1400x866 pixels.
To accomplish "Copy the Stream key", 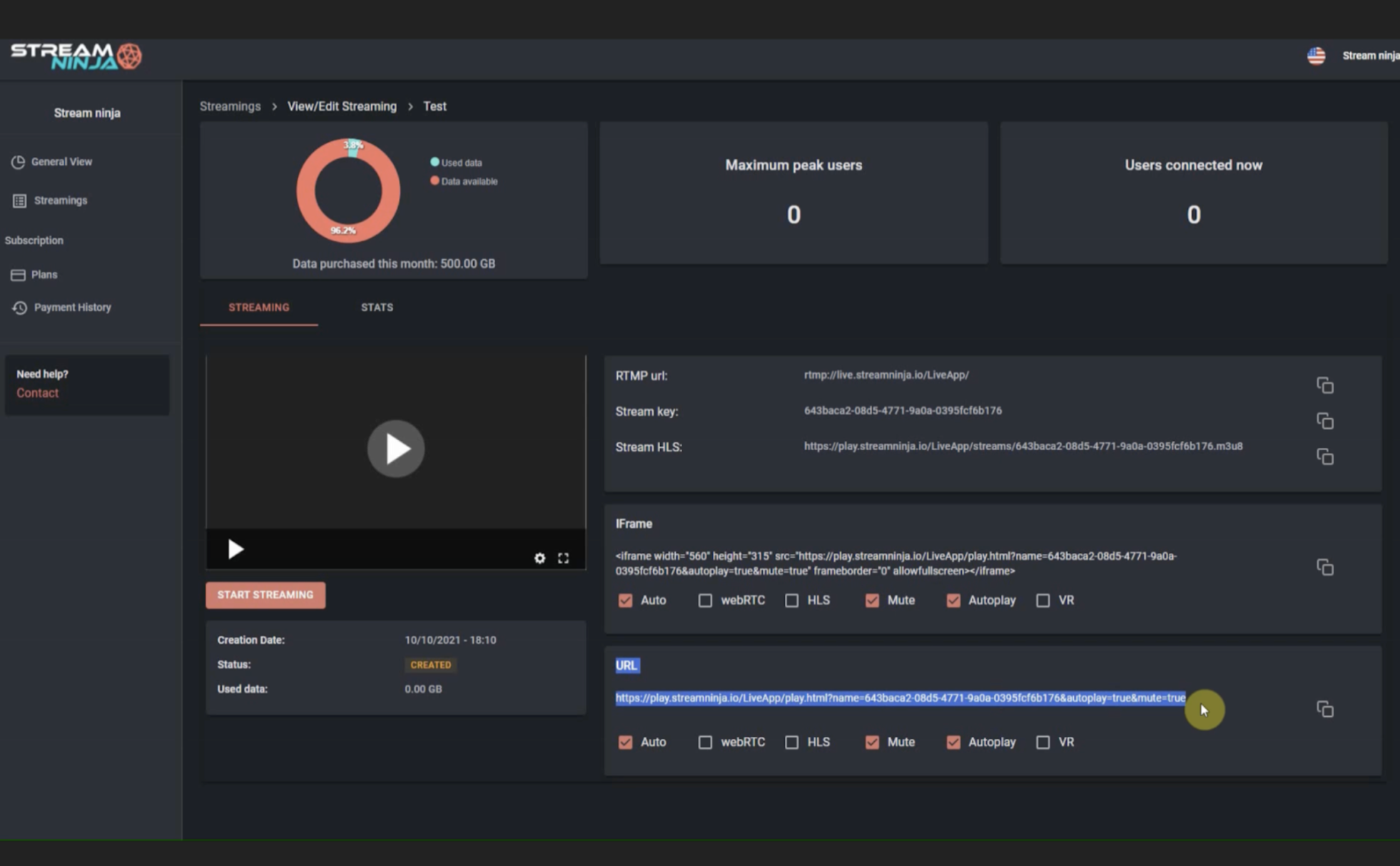I will (1324, 421).
